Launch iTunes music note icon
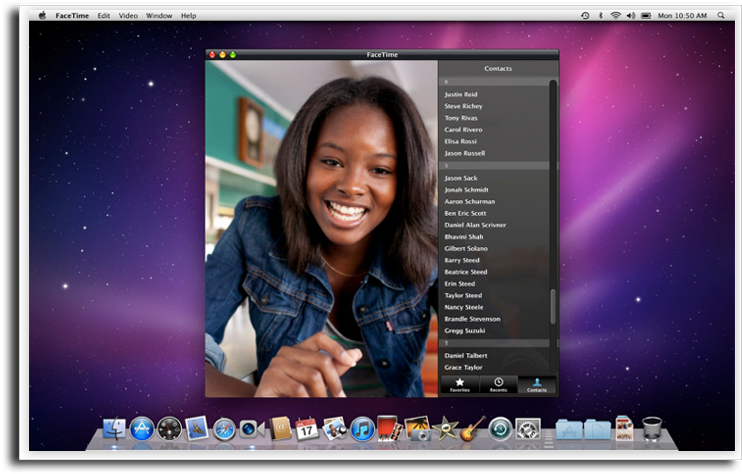742x474 pixels. 362,429
